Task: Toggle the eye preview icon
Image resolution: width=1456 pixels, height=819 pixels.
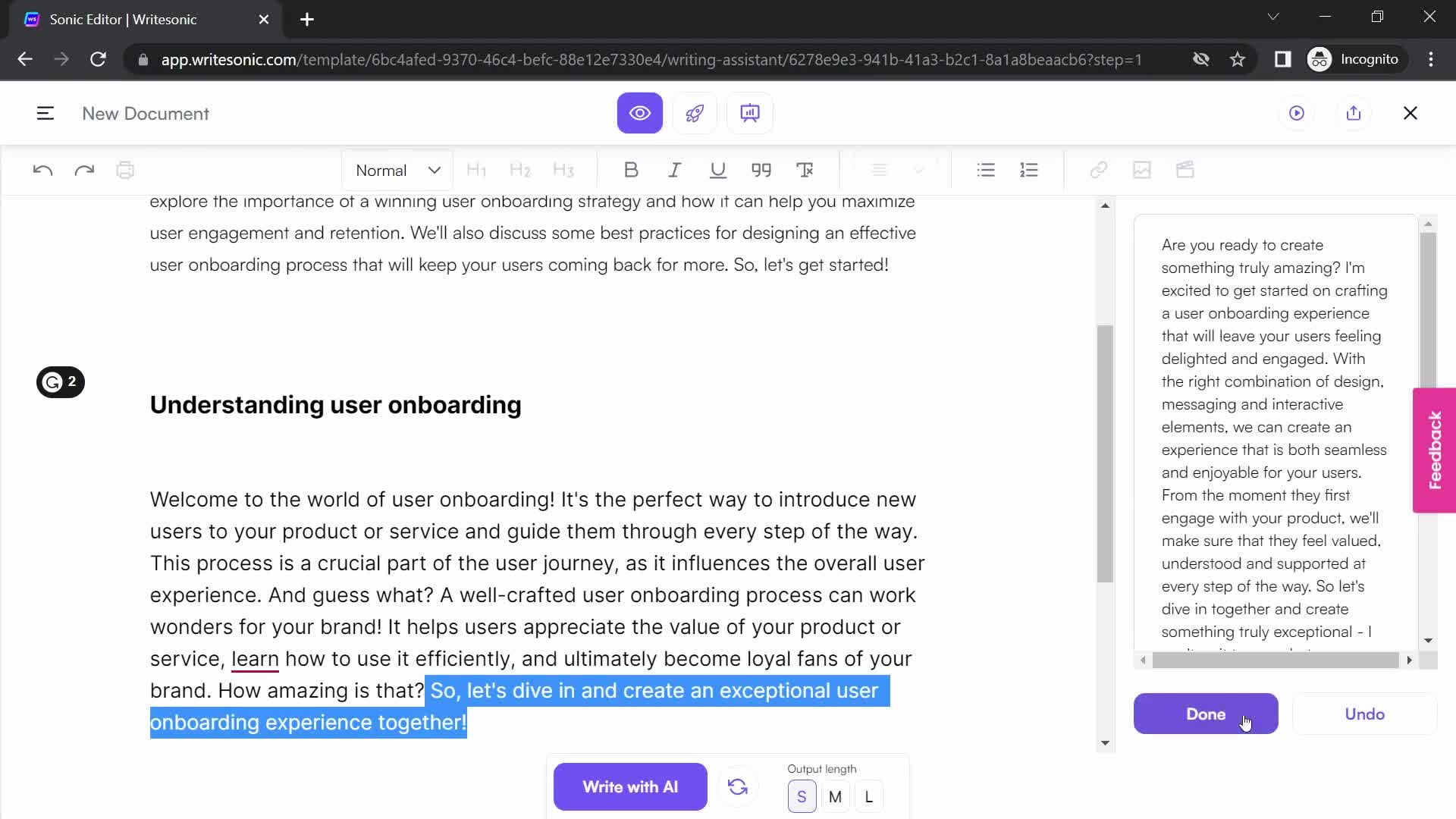Action: (x=641, y=113)
